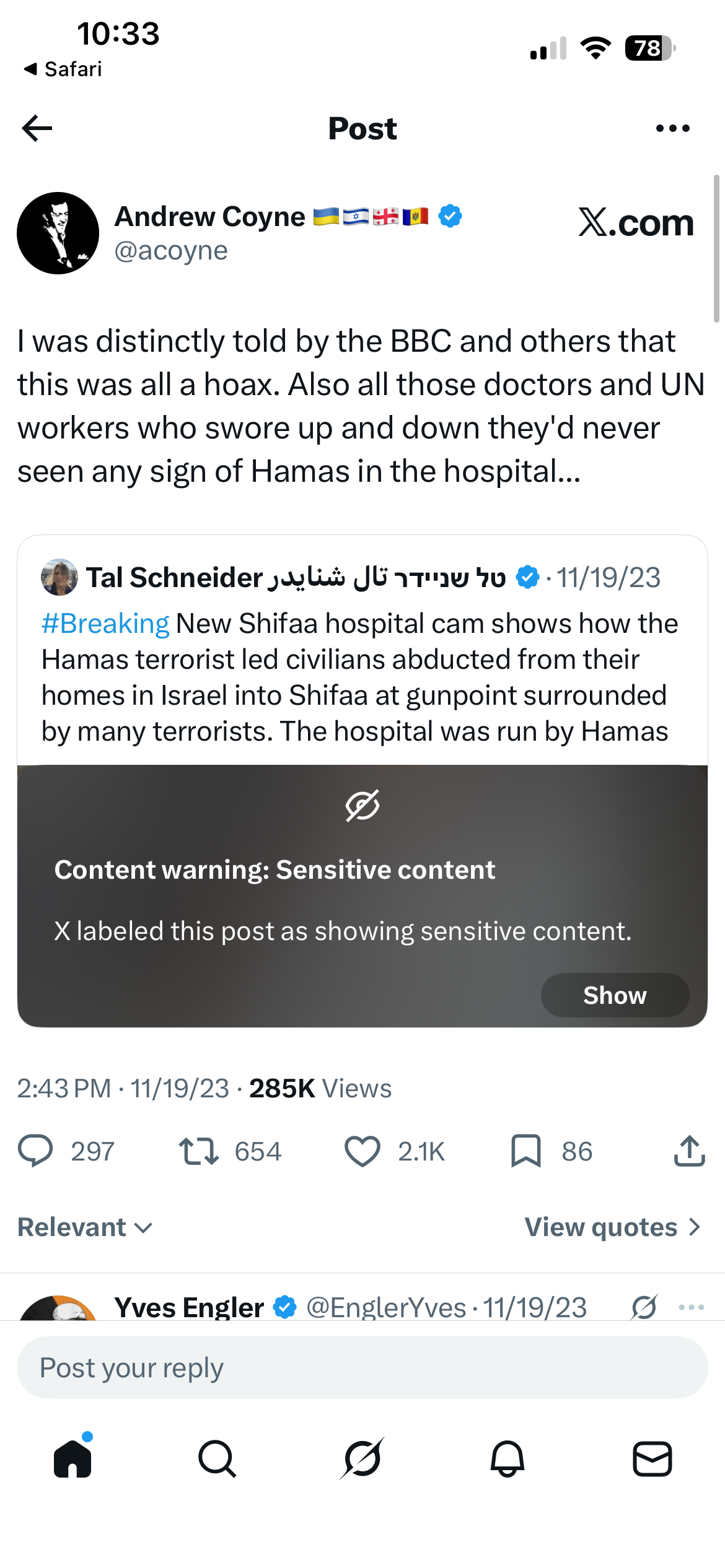Return to Safari via status bar
Screen dimensions: 725x1568
tap(63, 69)
